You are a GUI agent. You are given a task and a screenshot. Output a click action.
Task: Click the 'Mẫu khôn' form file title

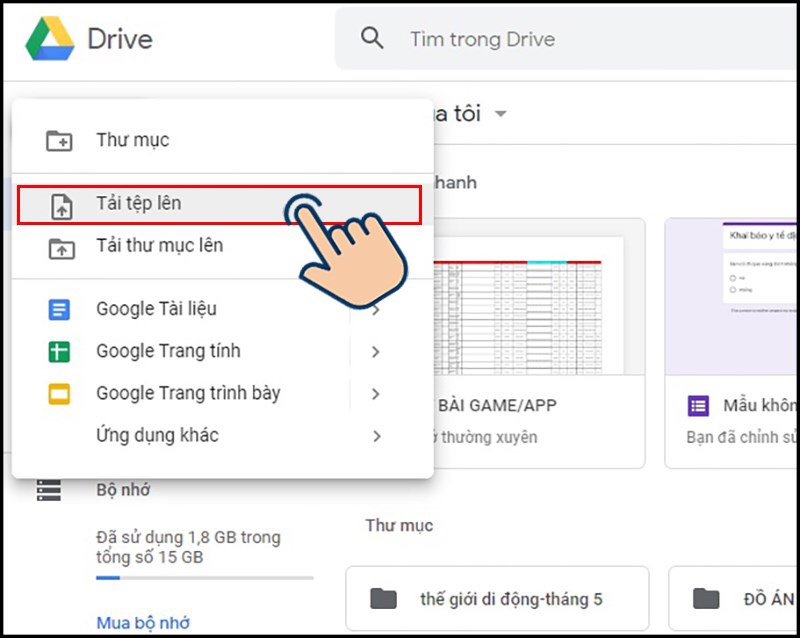point(760,405)
